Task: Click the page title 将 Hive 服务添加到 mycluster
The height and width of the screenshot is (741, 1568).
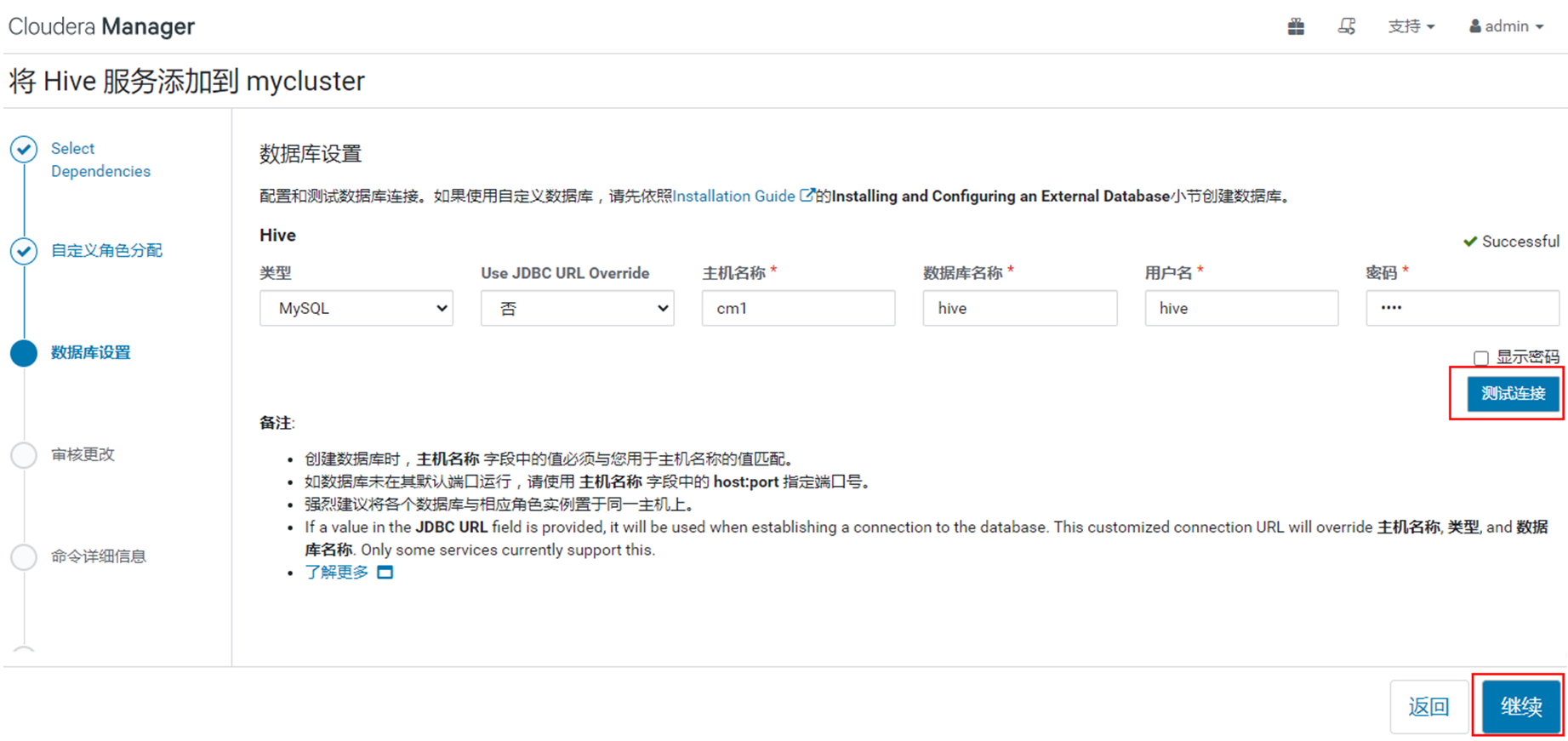Action: click(x=187, y=82)
